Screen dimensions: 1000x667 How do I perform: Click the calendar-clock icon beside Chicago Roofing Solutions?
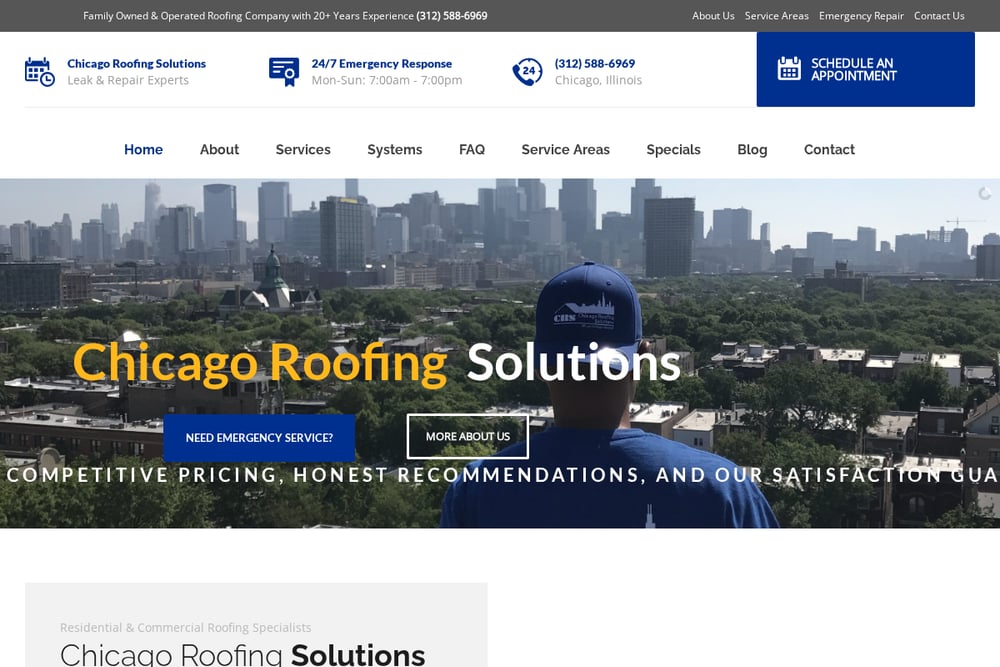40,71
